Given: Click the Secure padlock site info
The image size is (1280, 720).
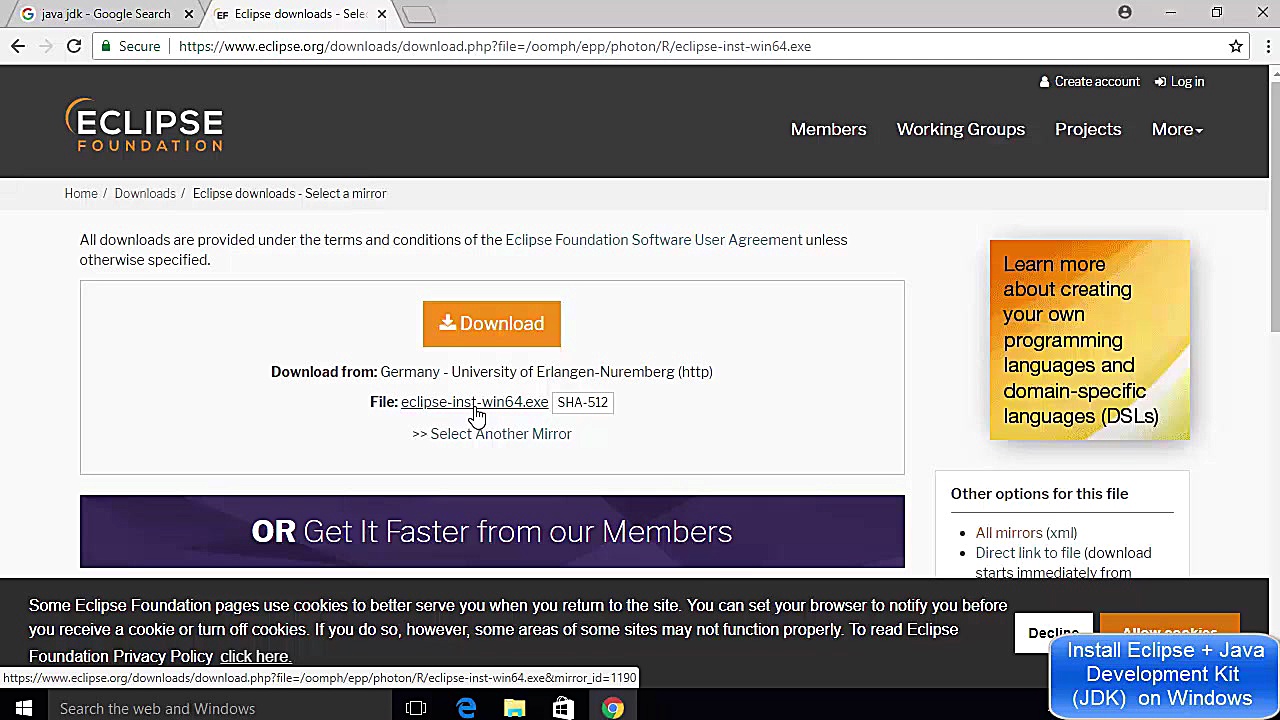Looking at the screenshot, I should [x=130, y=46].
